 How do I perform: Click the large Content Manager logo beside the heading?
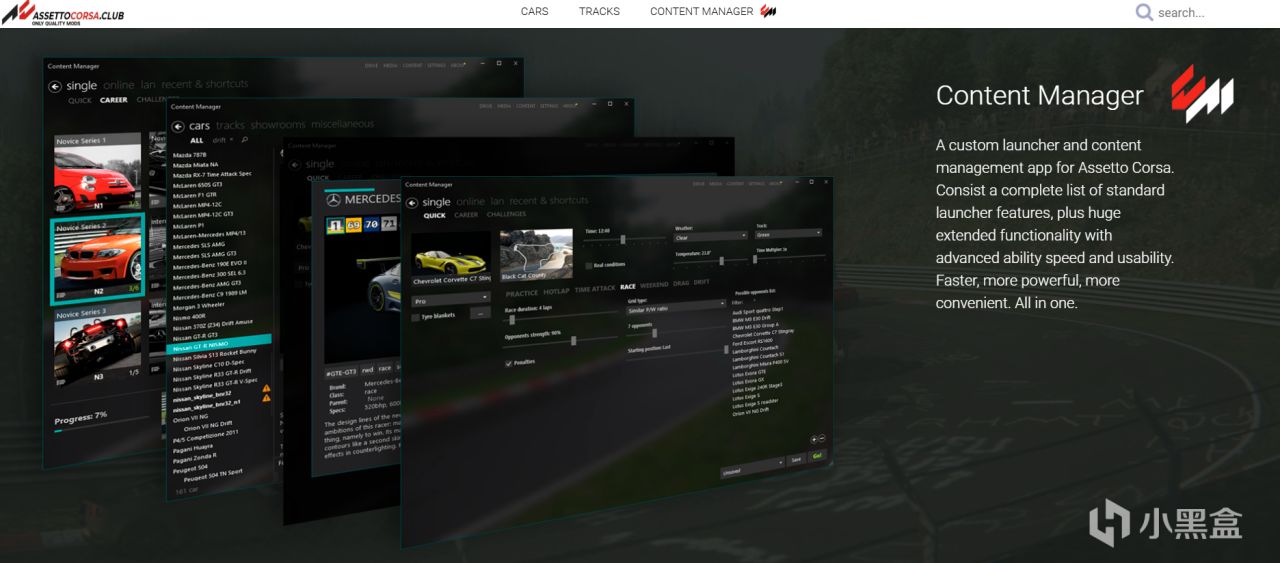[1202, 94]
